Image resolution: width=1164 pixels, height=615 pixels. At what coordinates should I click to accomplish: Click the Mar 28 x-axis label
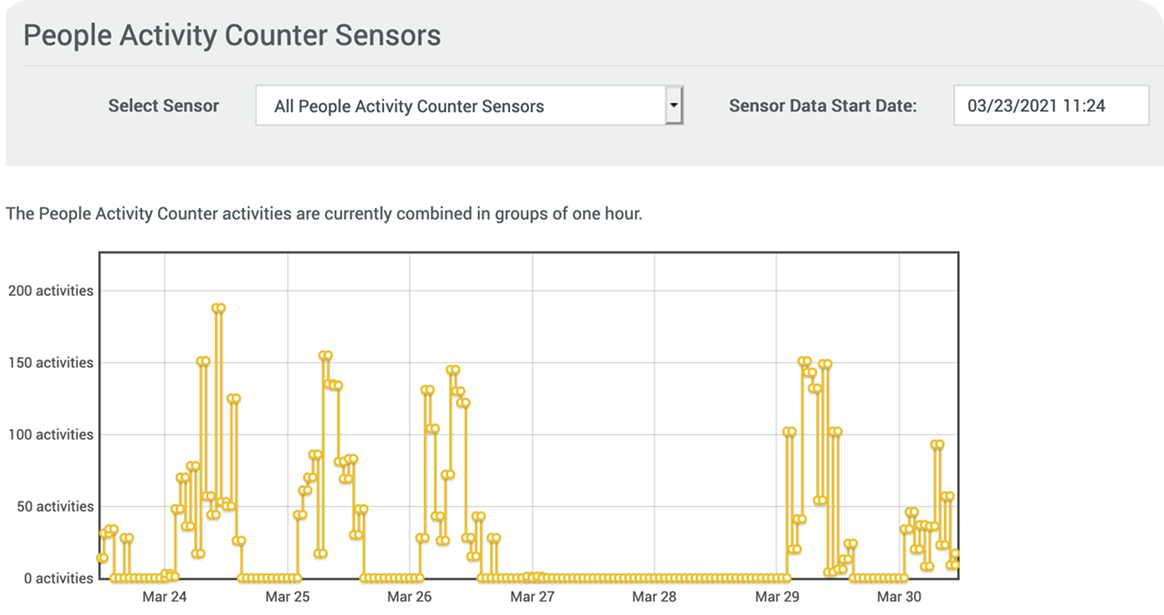(654, 597)
